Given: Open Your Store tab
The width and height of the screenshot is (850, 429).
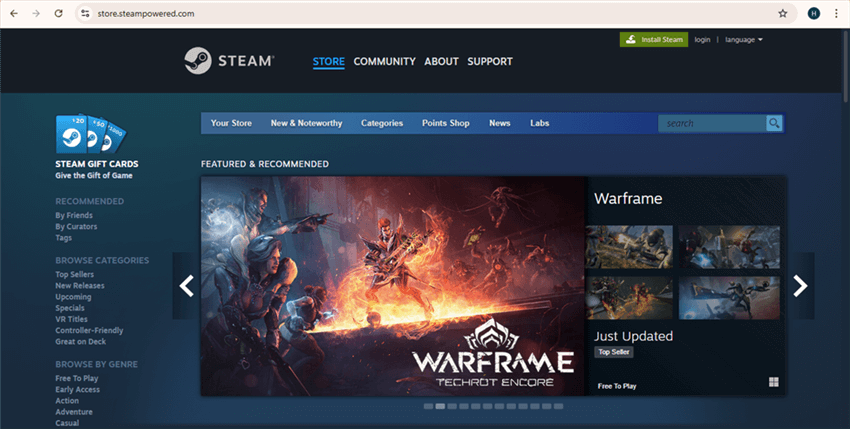Looking at the screenshot, I should click(x=231, y=123).
